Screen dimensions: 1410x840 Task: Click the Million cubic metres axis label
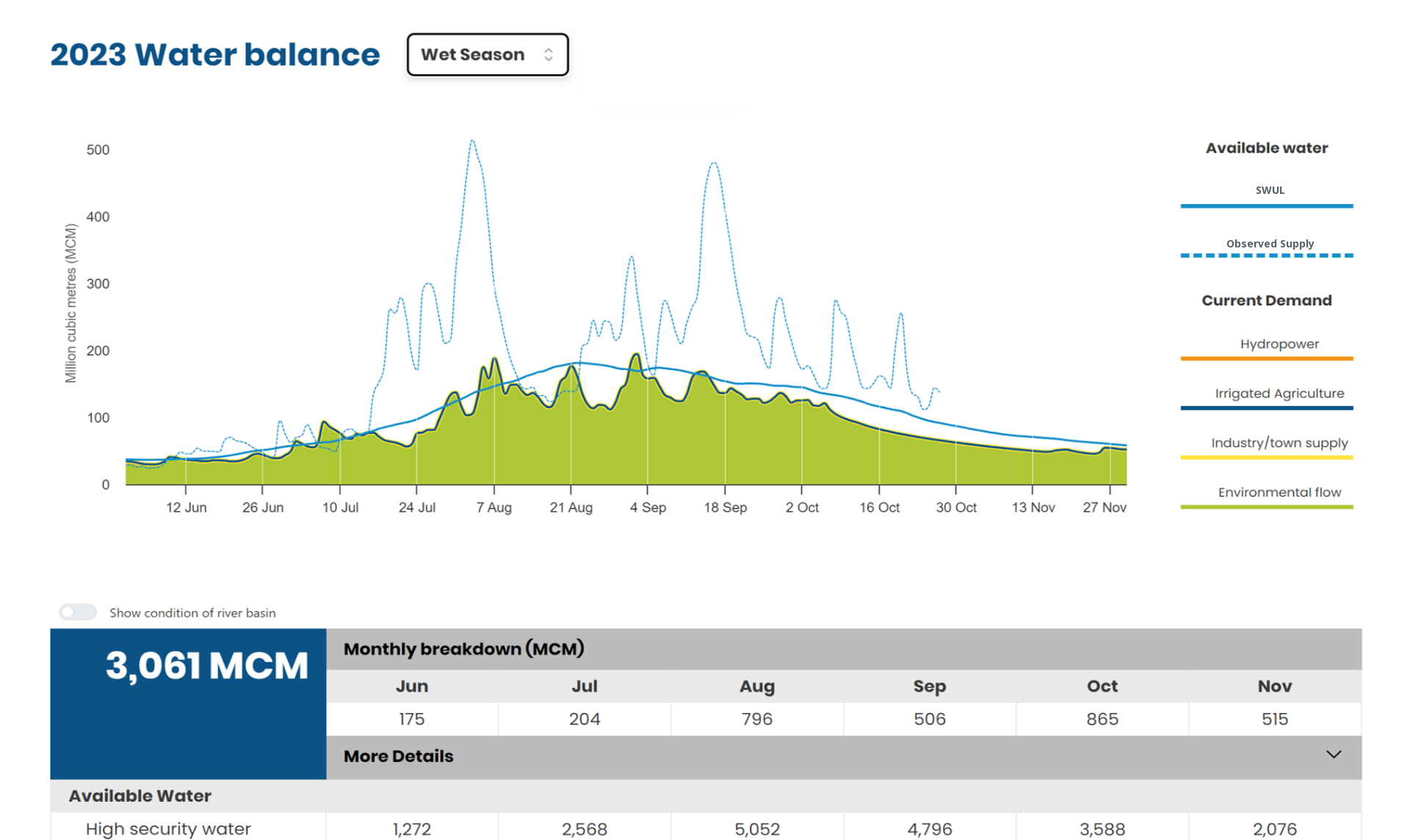point(70,303)
